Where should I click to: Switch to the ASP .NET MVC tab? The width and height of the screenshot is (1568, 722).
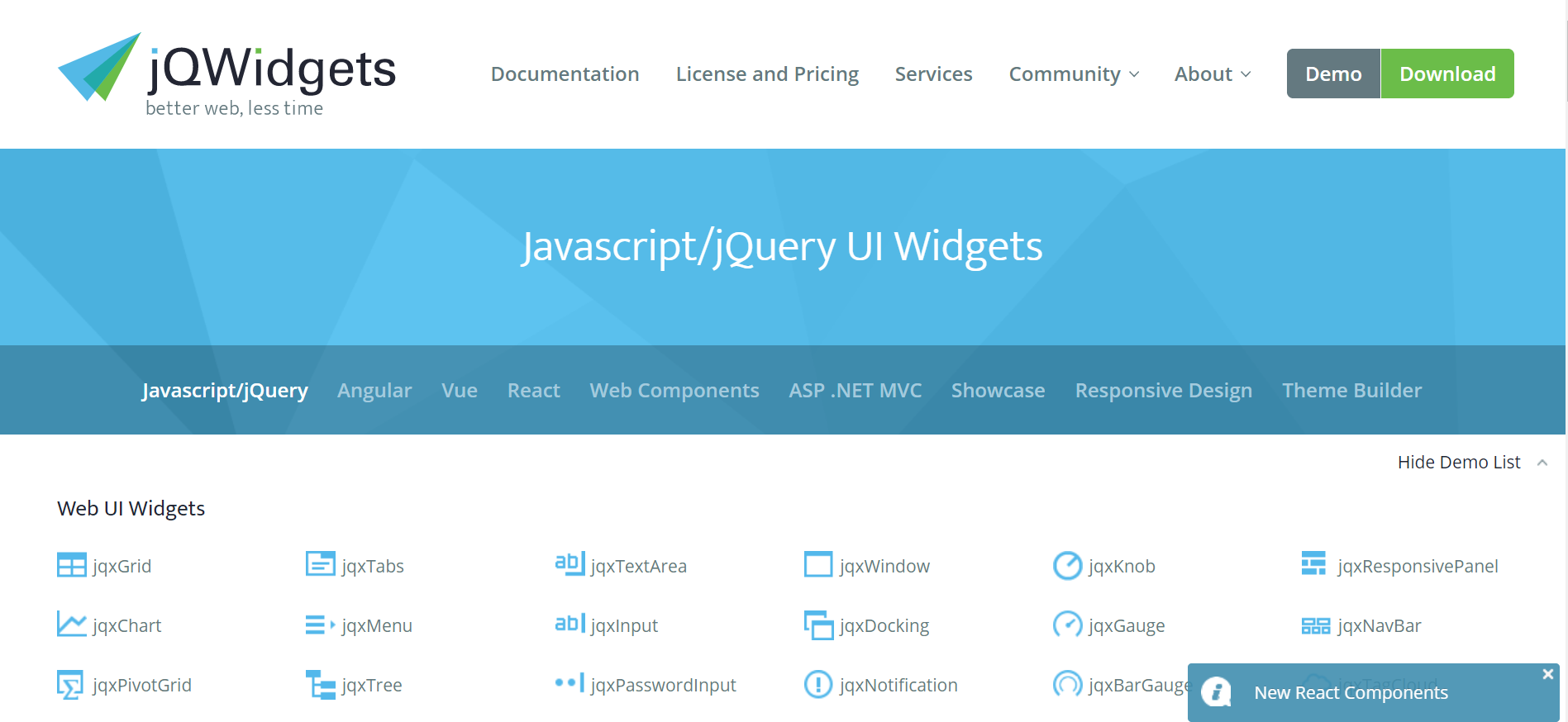(855, 390)
